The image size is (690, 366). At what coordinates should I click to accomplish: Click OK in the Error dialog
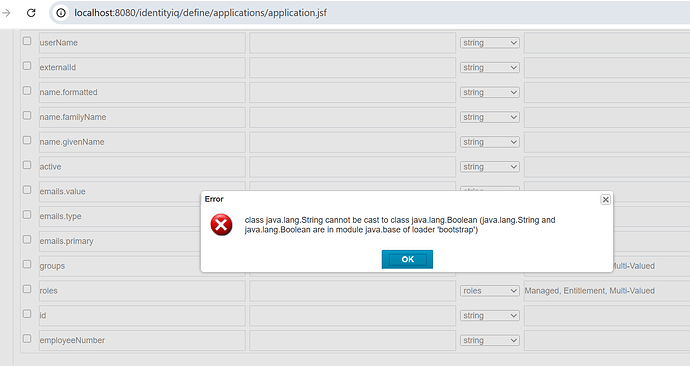point(407,259)
